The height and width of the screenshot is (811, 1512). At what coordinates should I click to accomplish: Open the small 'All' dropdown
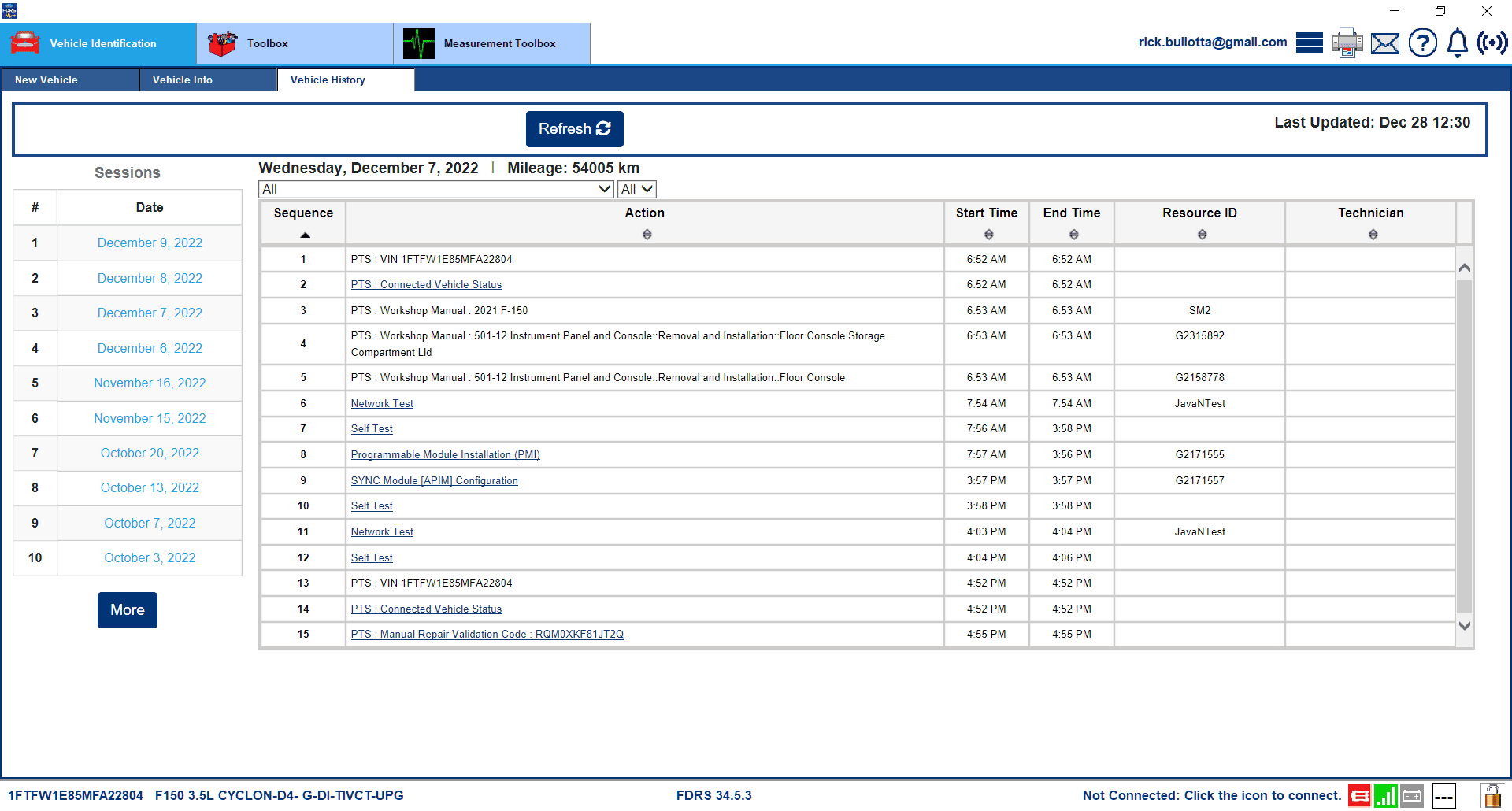click(x=636, y=189)
